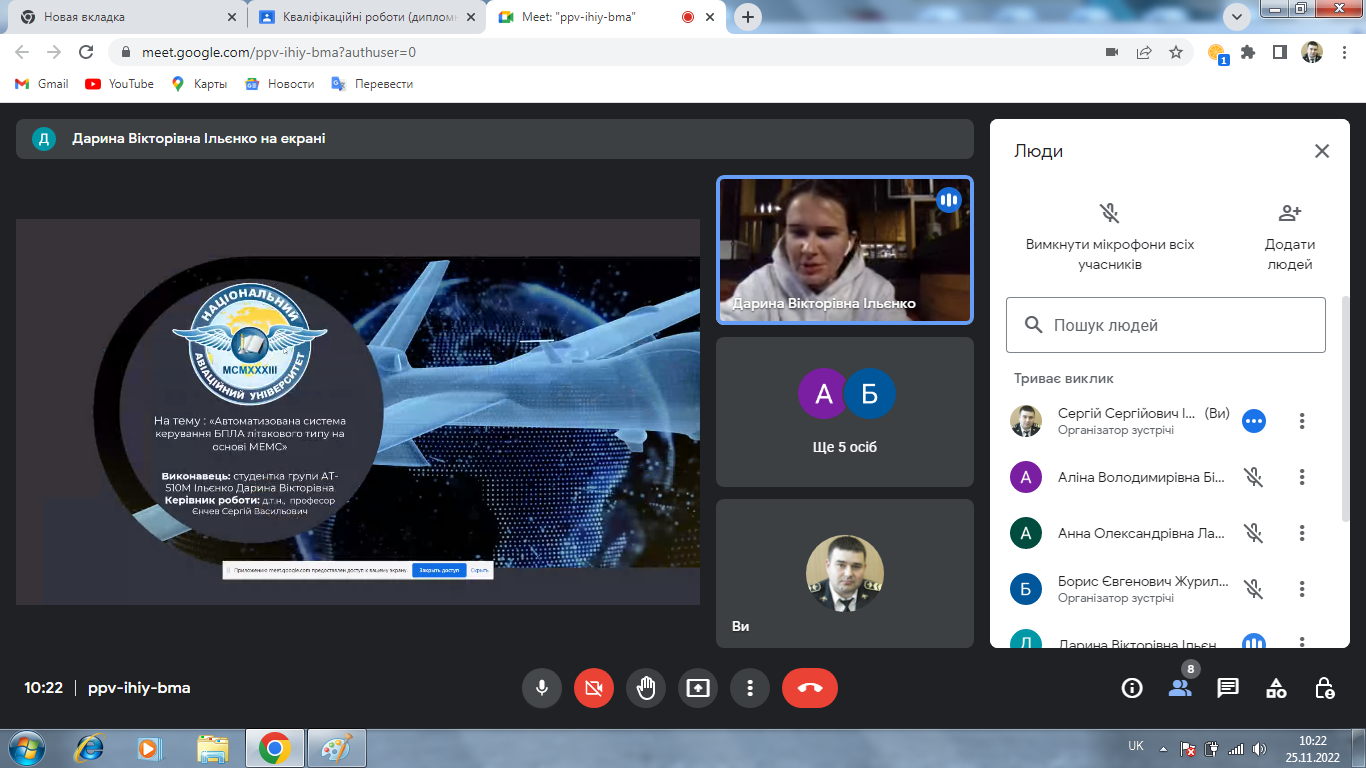Leave the call with hang-up button
Image resolution: width=1366 pixels, height=768 pixels.
[x=810, y=688]
